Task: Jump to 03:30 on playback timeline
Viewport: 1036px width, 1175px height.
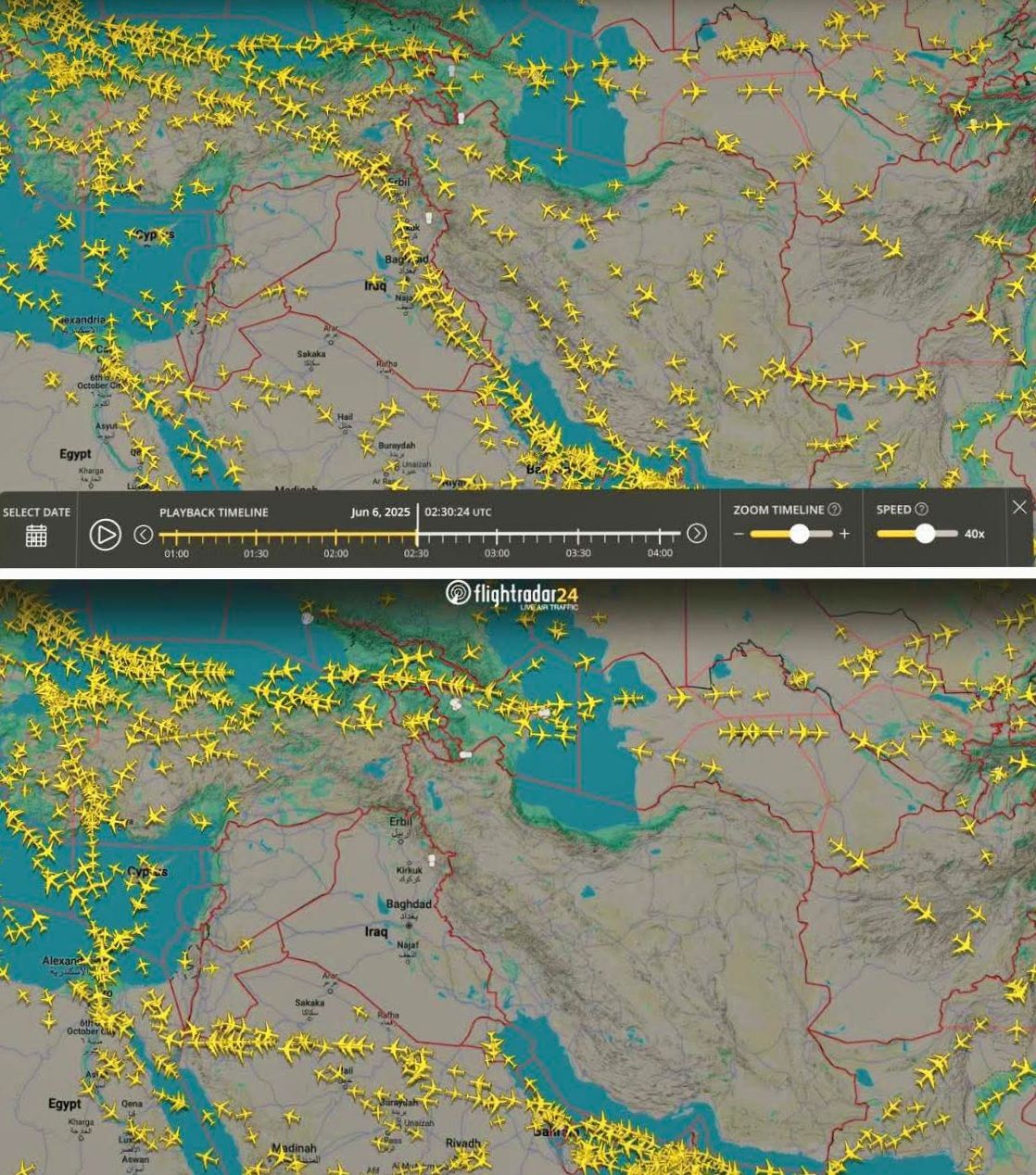Action: pyautogui.click(x=578, y=553)
